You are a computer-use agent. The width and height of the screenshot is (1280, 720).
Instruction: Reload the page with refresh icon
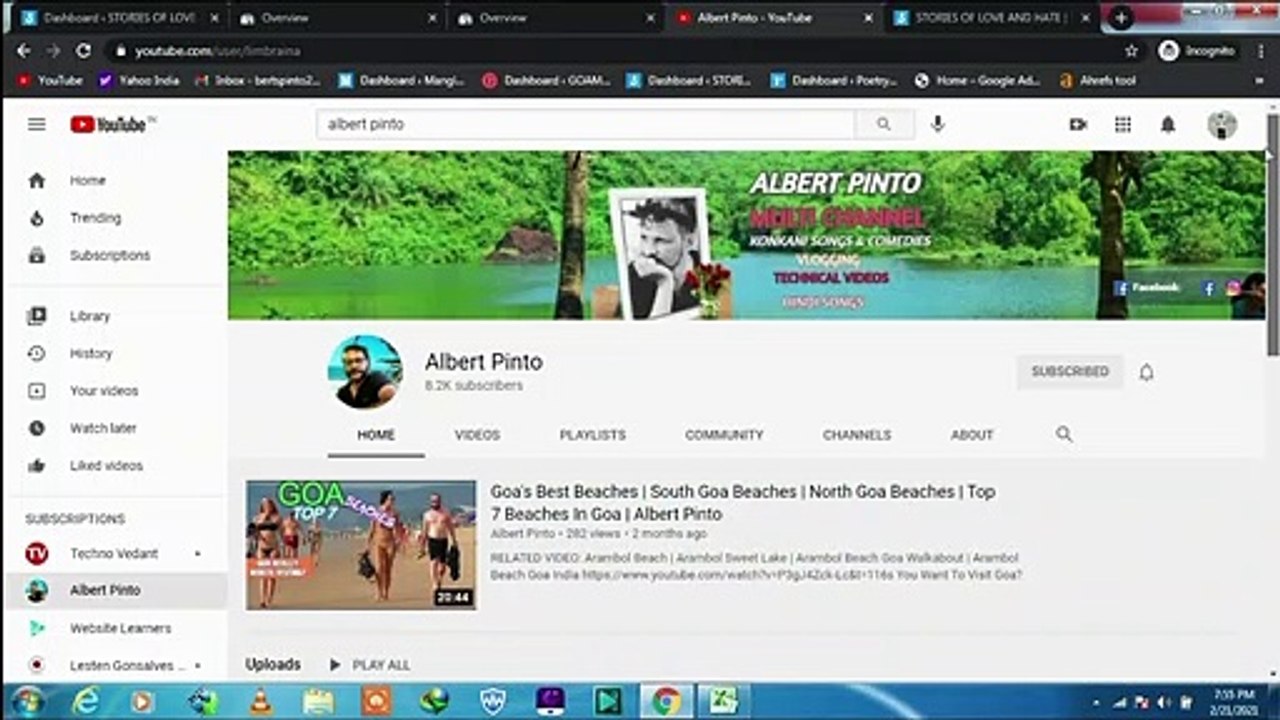[x=84, y=50]
